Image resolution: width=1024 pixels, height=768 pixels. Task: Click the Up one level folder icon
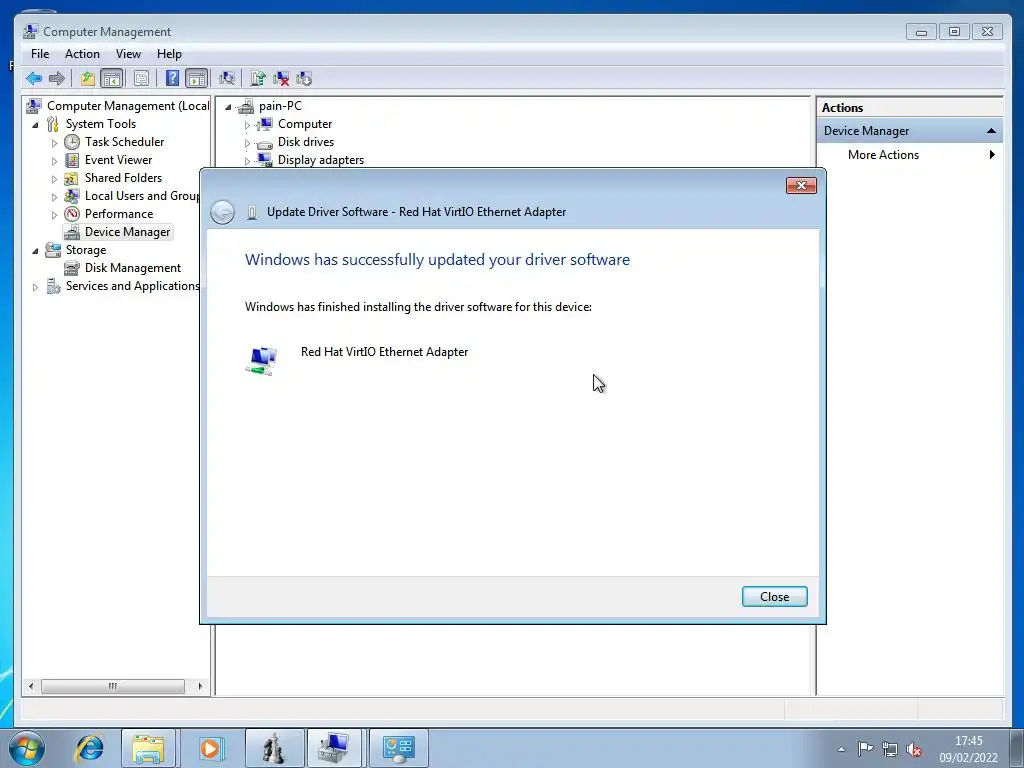click(88, 79)
